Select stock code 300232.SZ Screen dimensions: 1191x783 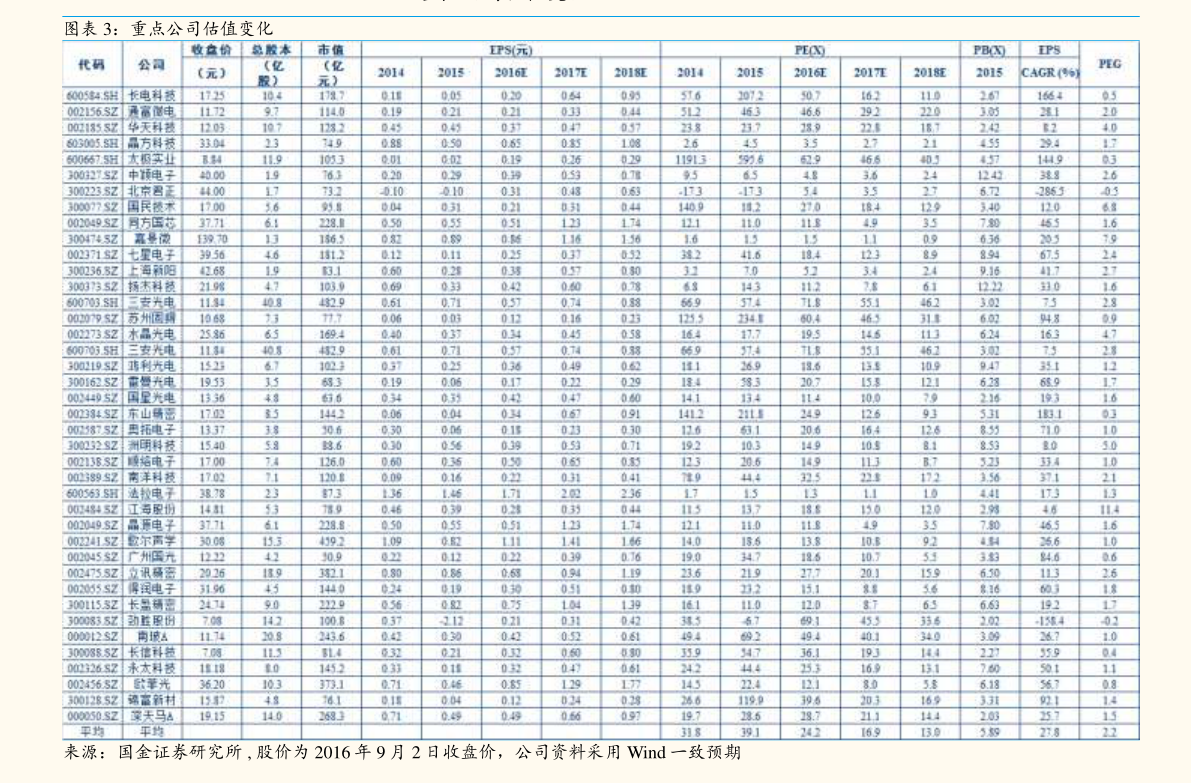[92, 446]
